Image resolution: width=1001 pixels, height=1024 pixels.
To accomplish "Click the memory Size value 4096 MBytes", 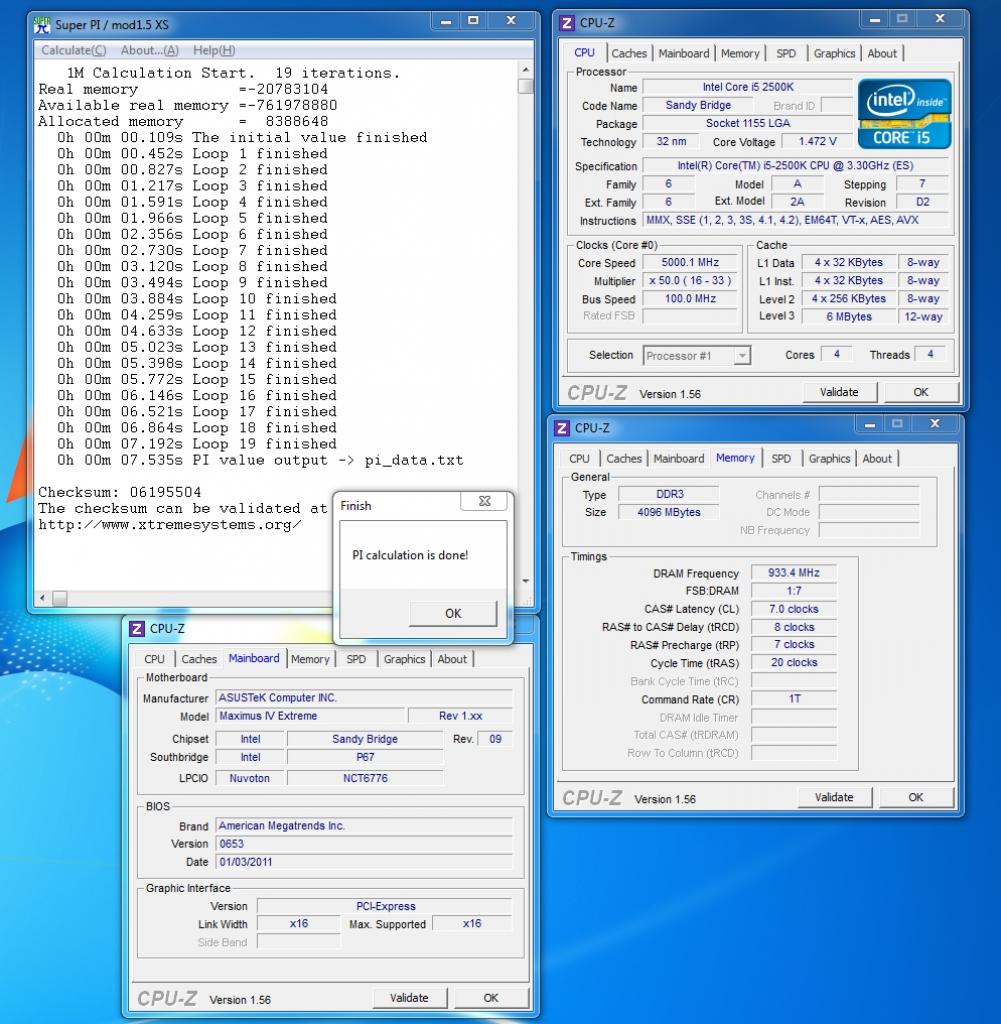I will (669, 512).
